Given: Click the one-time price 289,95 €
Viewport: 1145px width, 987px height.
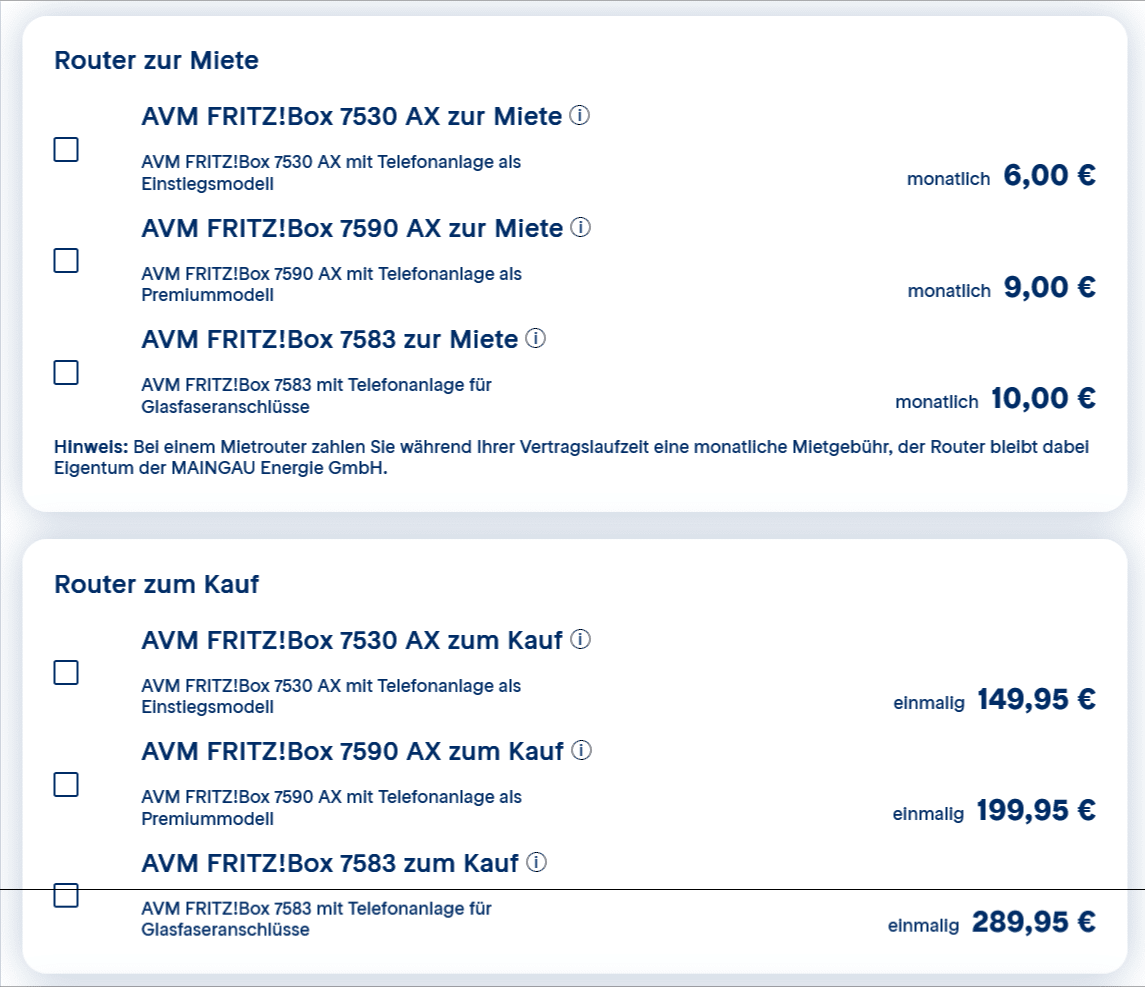Looking at the screenshot, I should [x=1033, y=922].
